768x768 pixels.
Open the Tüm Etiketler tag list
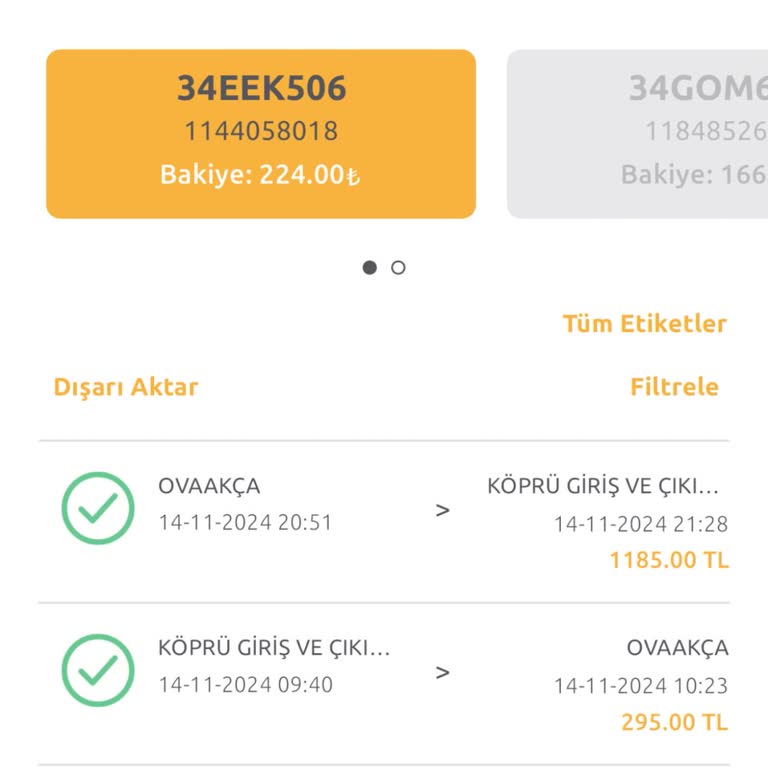pos(644,324)
